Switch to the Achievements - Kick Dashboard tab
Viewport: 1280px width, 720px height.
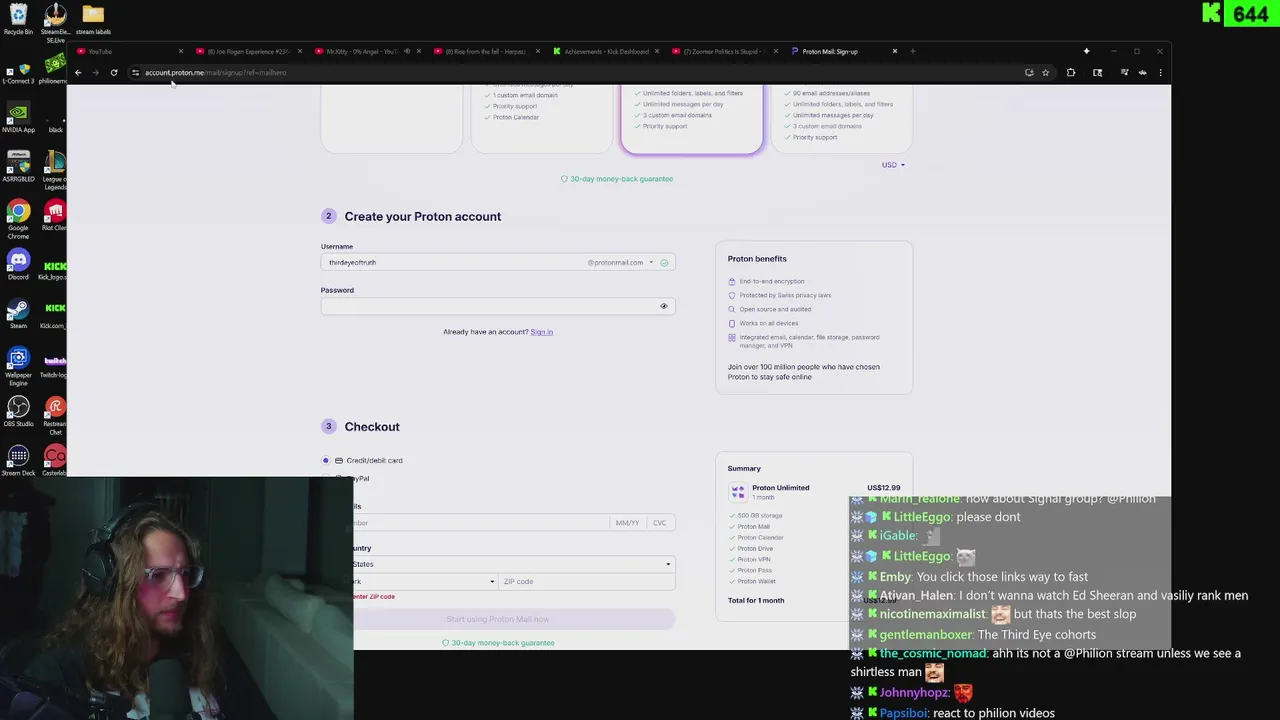pos(605,51)
